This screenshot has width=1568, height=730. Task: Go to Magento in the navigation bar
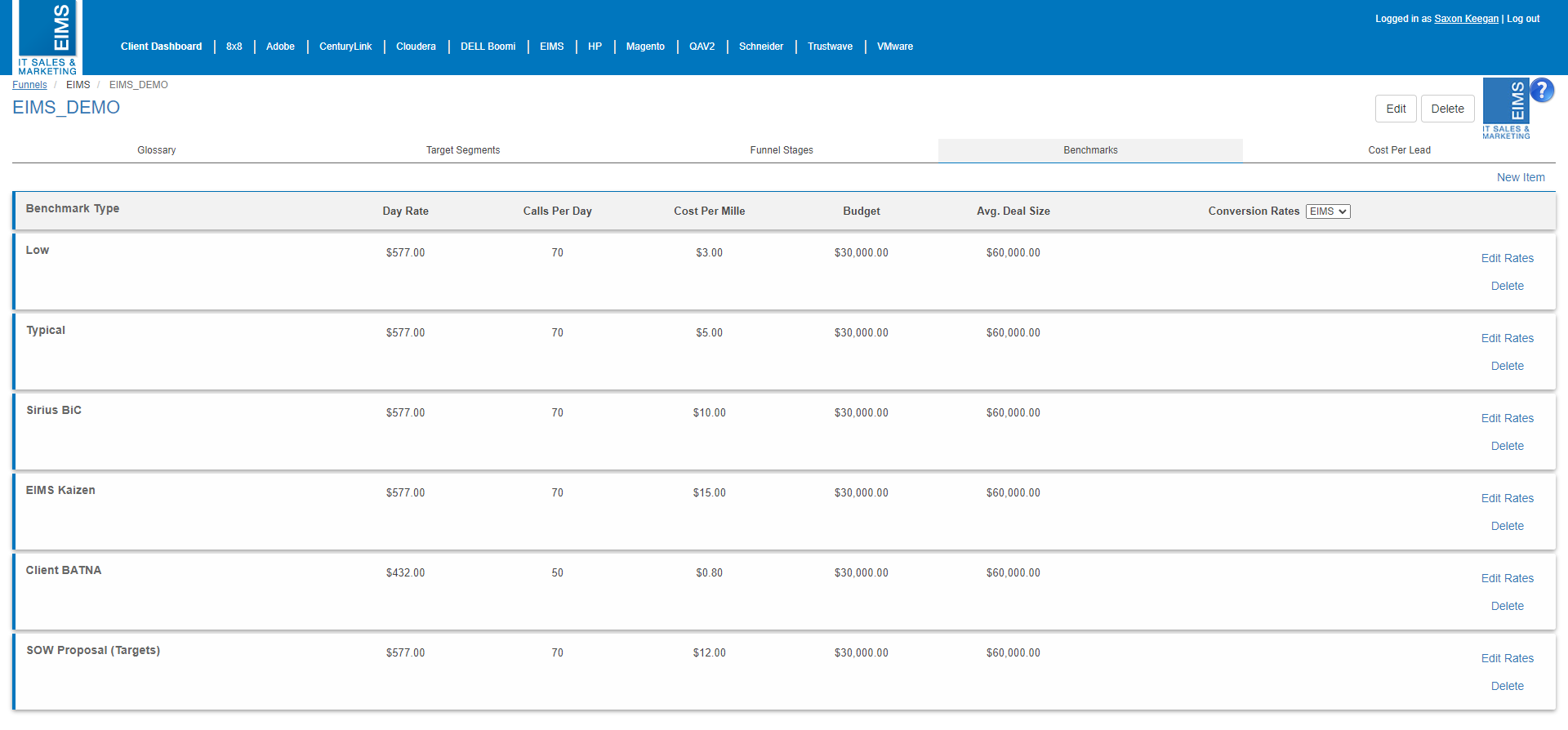pyautogui.click(x=645, y=47)
